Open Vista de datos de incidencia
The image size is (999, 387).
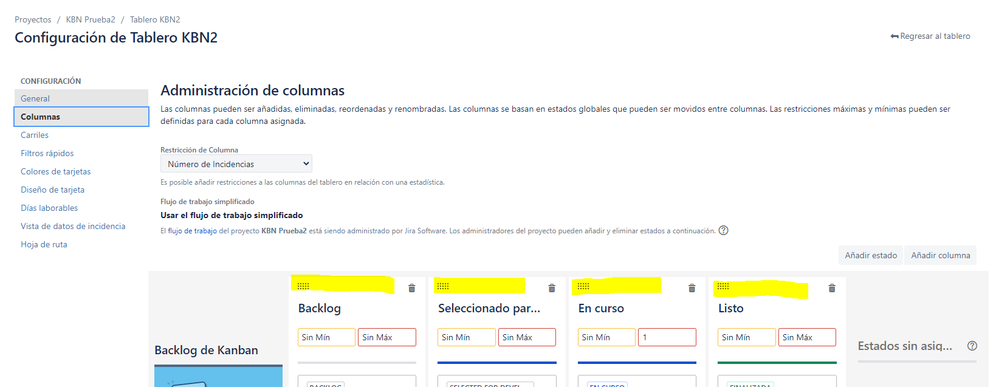point(73,226)
